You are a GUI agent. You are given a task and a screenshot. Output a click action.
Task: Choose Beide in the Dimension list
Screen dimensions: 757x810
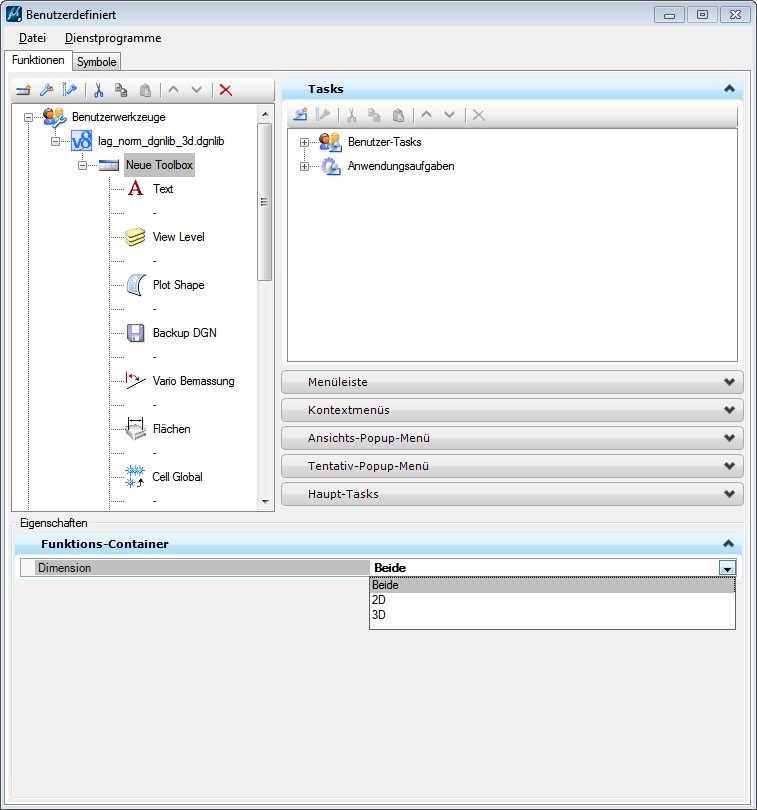pos(552,585)
